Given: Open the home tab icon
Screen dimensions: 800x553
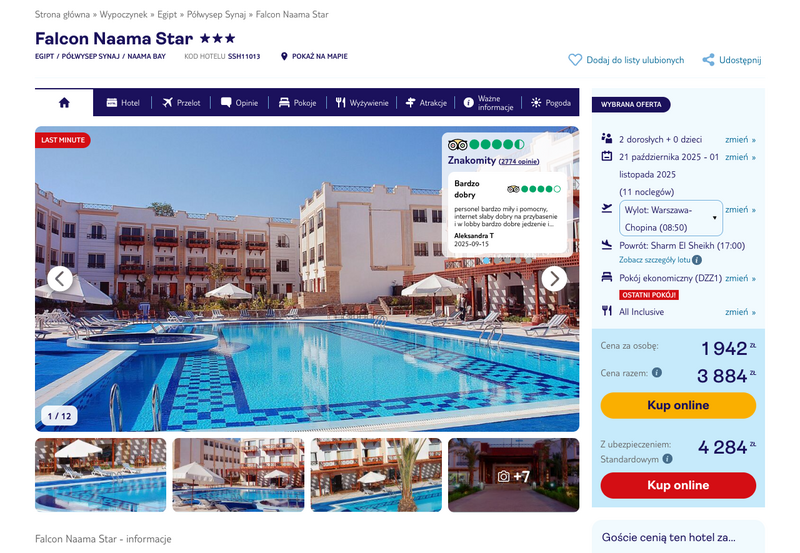Looking at the screenshot, I should click(64, 103).
